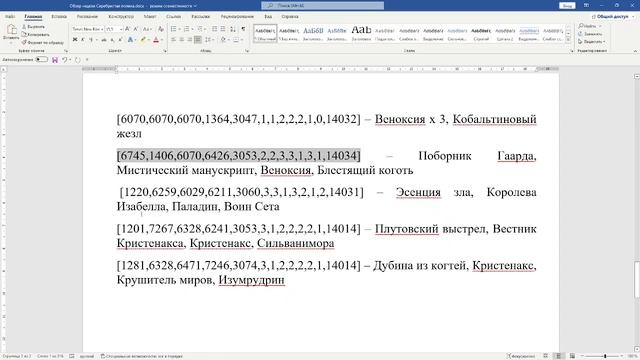
Task: Toggle the AutoSave (Автосохранение) switch
Action: tap(41, 60)
